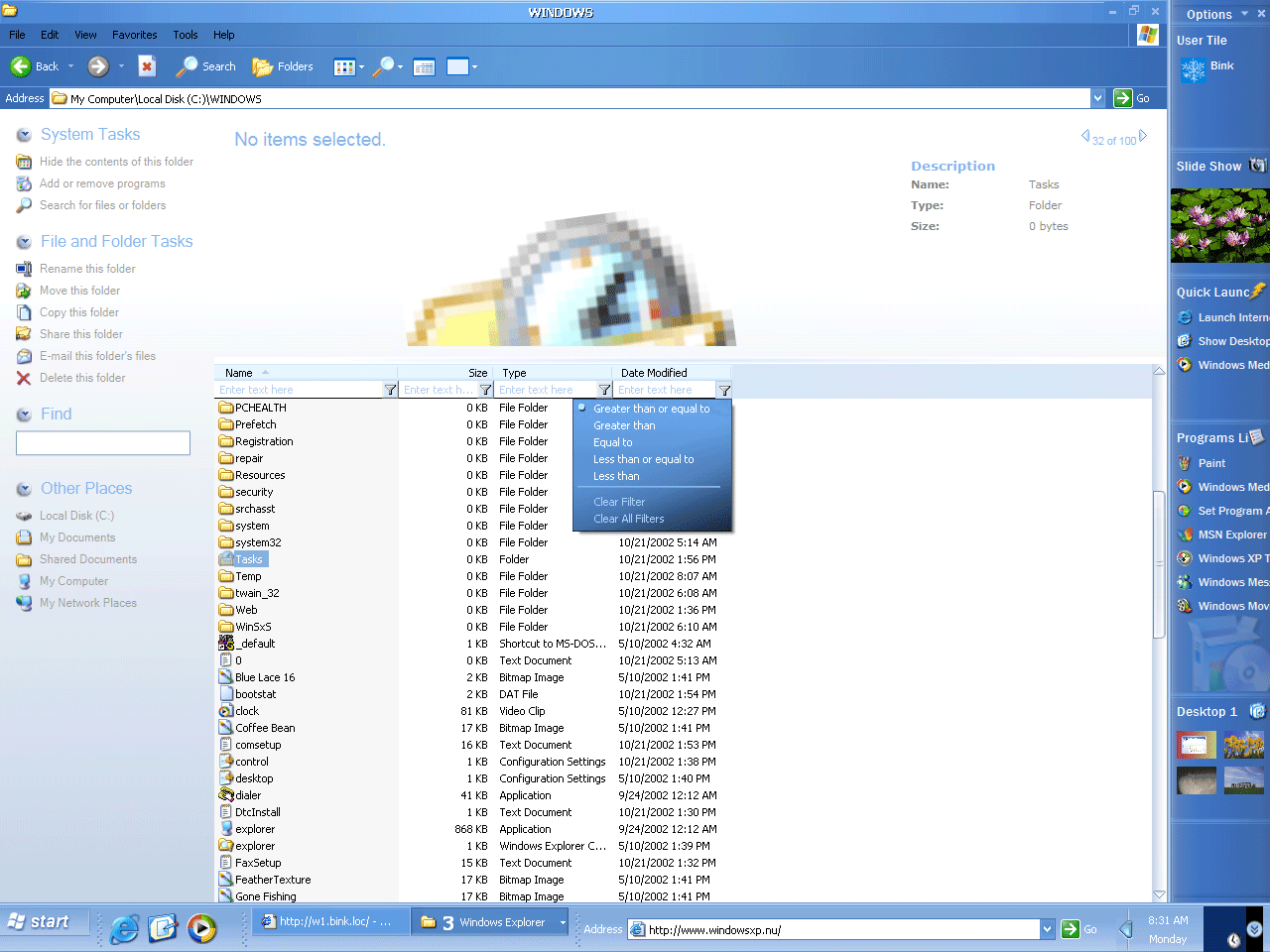Click the Name column filter funnel icon
This screenshot has height=952, width=1270.
click(x=390, y=391)
